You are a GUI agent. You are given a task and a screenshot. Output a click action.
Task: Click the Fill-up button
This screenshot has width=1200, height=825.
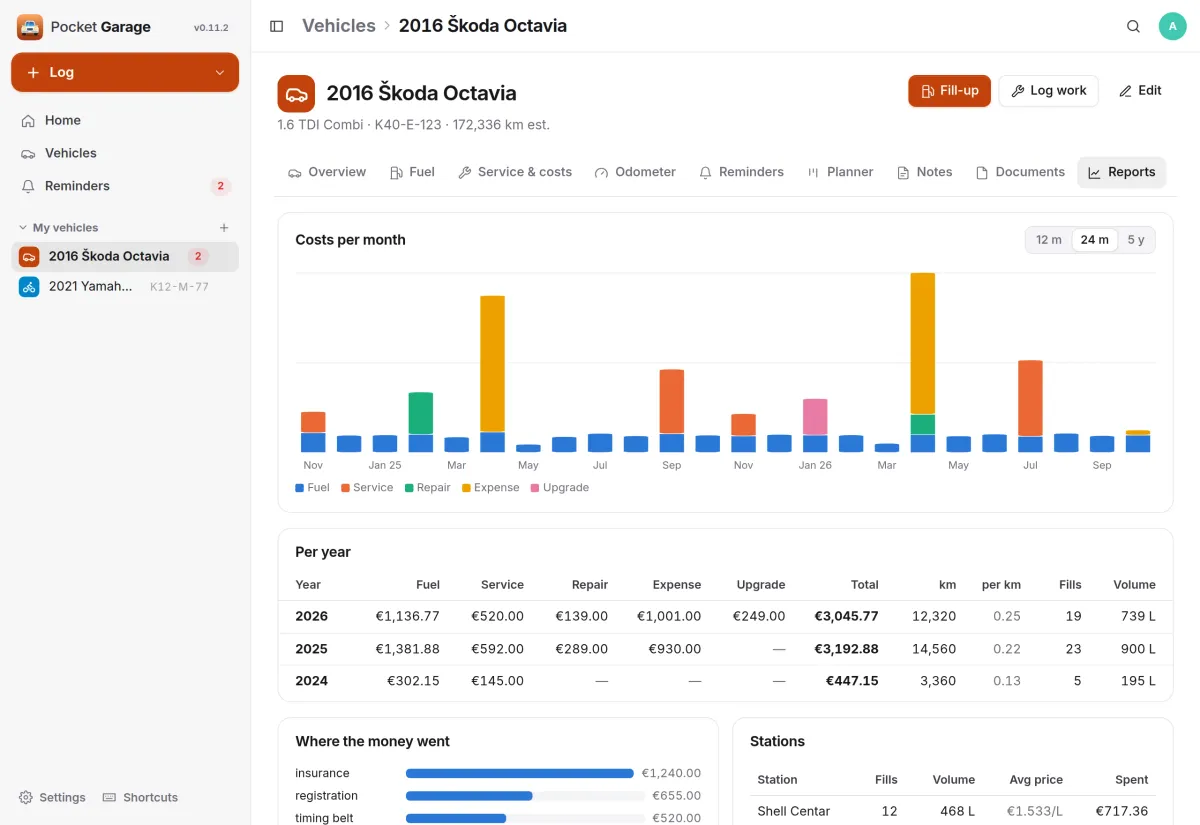coord(949,91)
